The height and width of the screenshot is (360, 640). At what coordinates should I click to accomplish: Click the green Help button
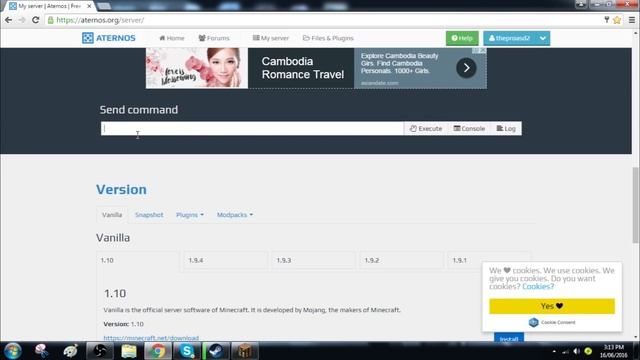(462, 38)
